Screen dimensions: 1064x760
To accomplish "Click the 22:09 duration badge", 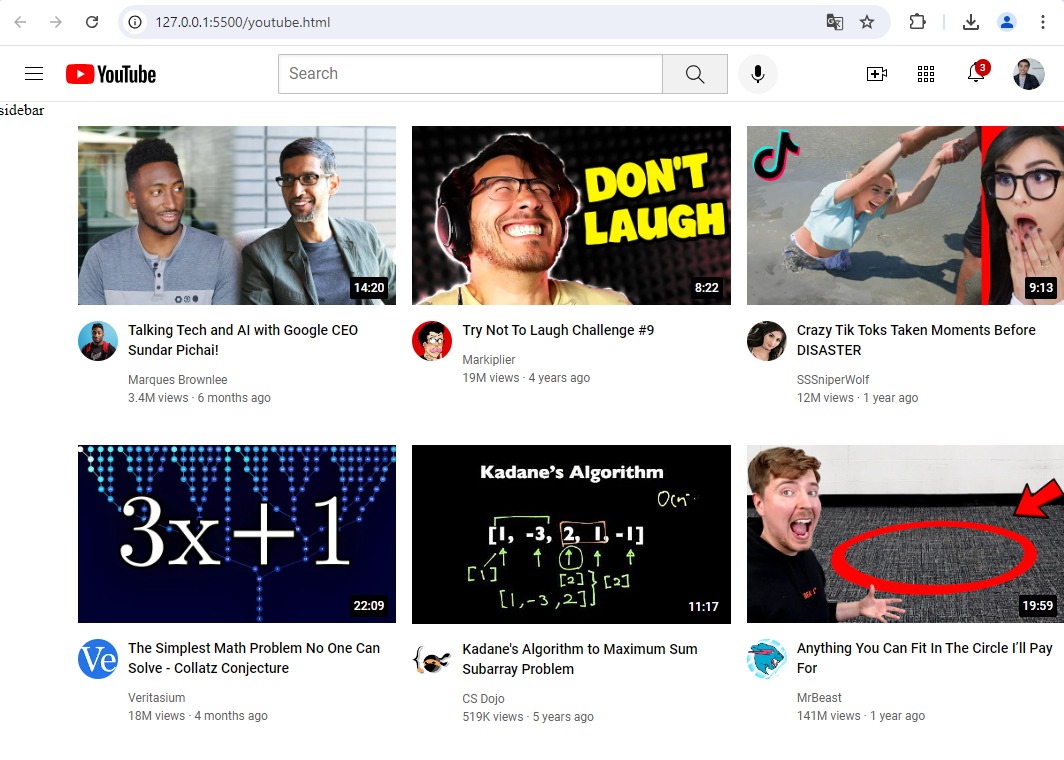I will coord(369,605).
